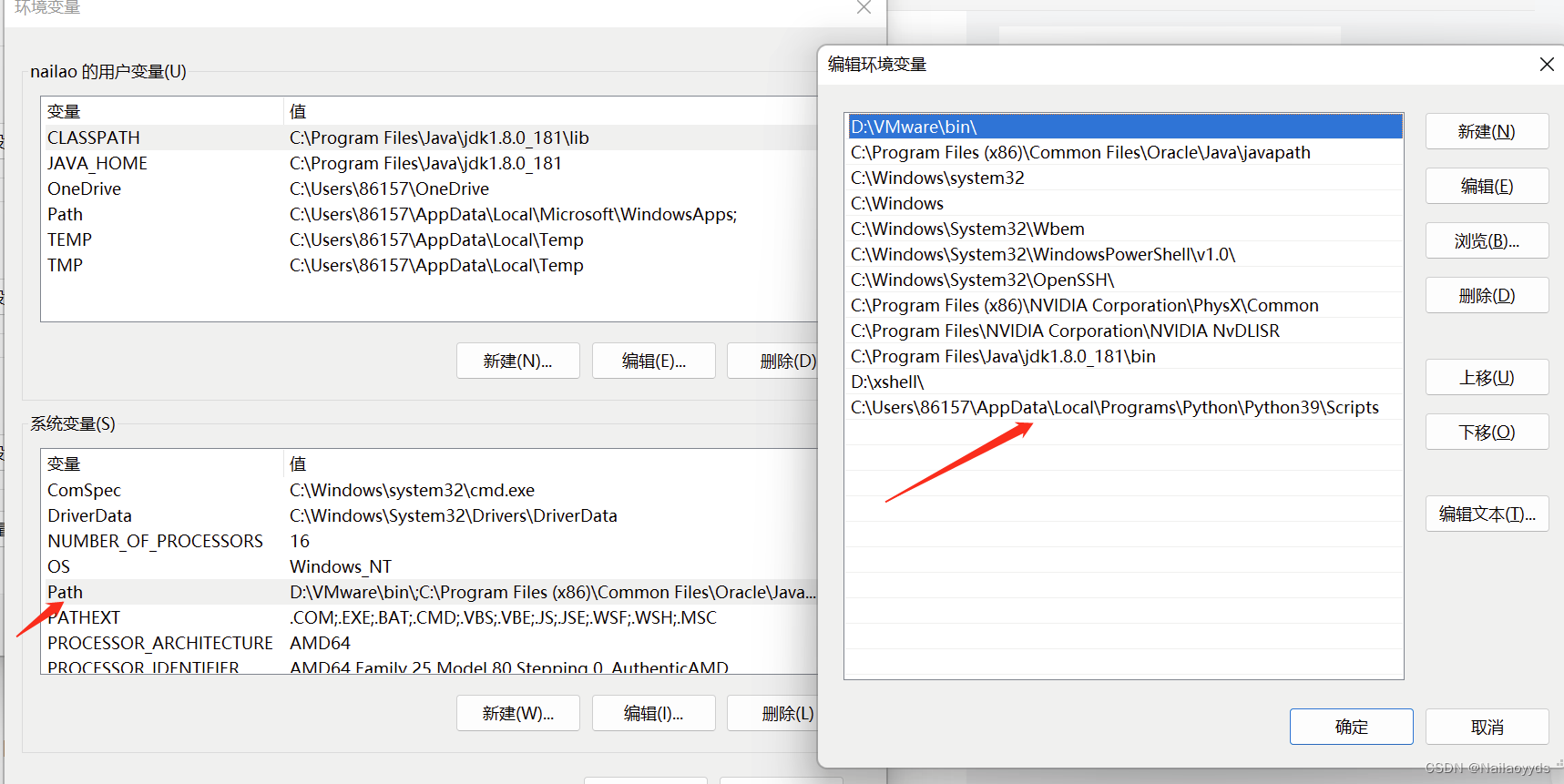Click the 上移(U) move up button
The width and height of the screenshot is (1564, 784).
point(1487,377)
